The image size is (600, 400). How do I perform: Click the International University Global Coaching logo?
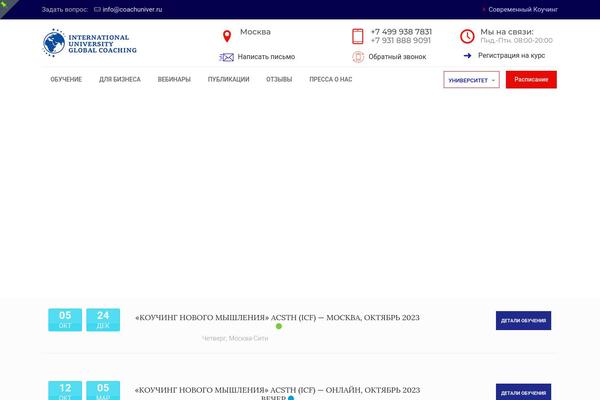pyautogui.click(x=90, y=43)
